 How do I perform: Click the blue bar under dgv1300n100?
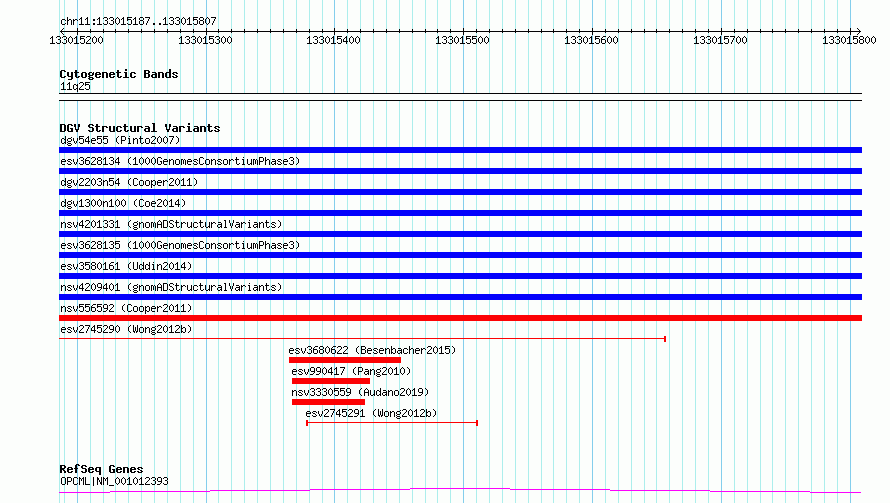[x=460, y=213]
